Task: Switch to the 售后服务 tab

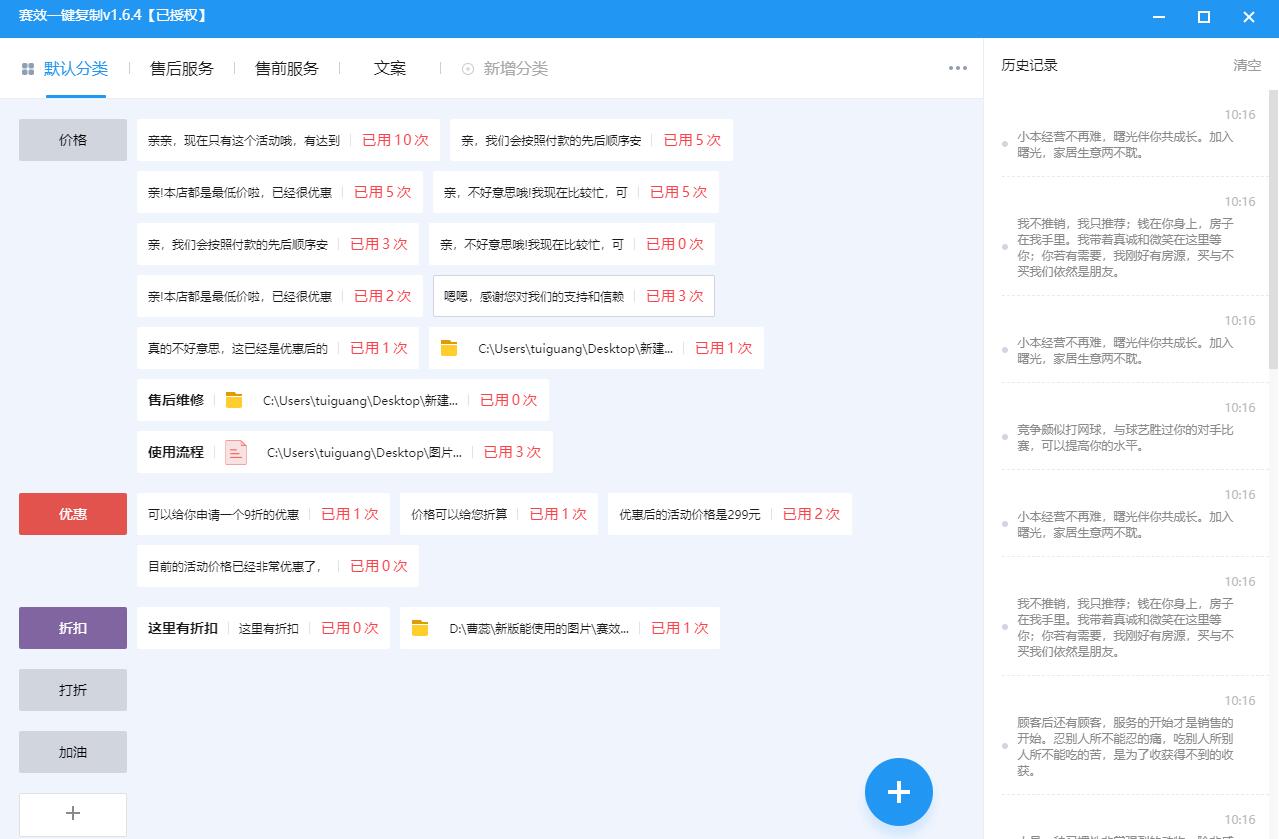Action: click(x=181, y=68)
